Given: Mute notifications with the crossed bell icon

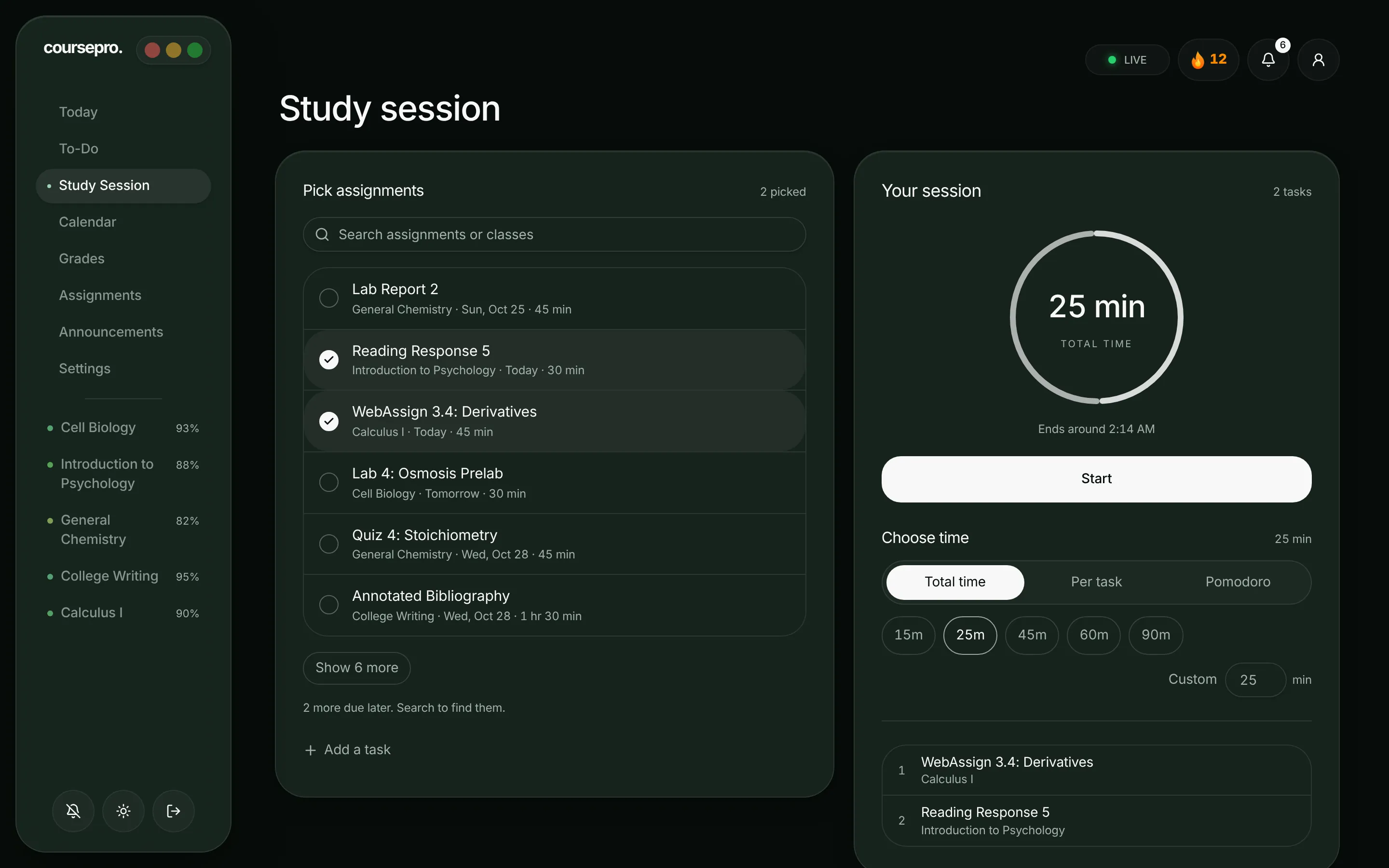Looking at the screenshot, I should click(x=73, y=811).
